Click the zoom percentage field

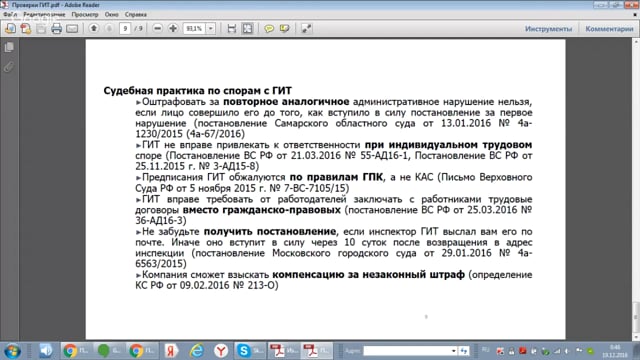coord(194,29)
